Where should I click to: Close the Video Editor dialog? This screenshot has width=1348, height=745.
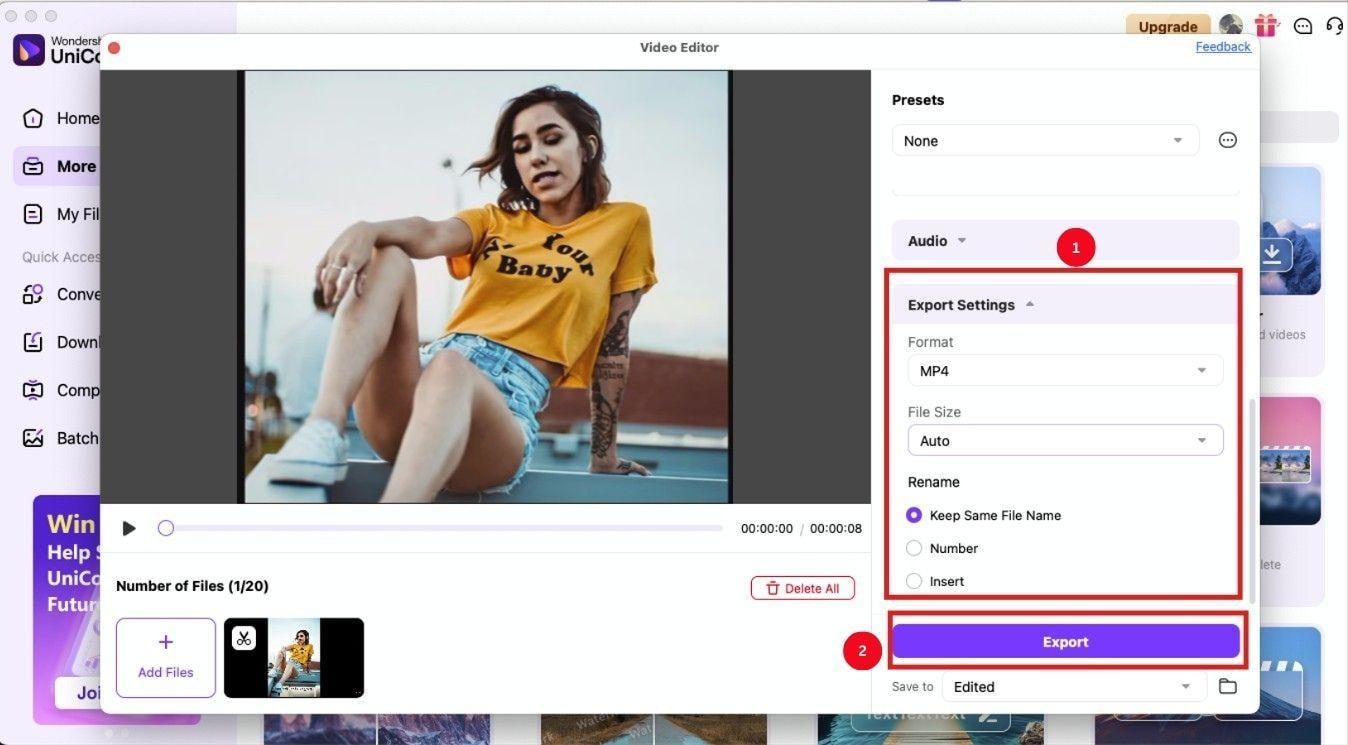tap(114, 48)
